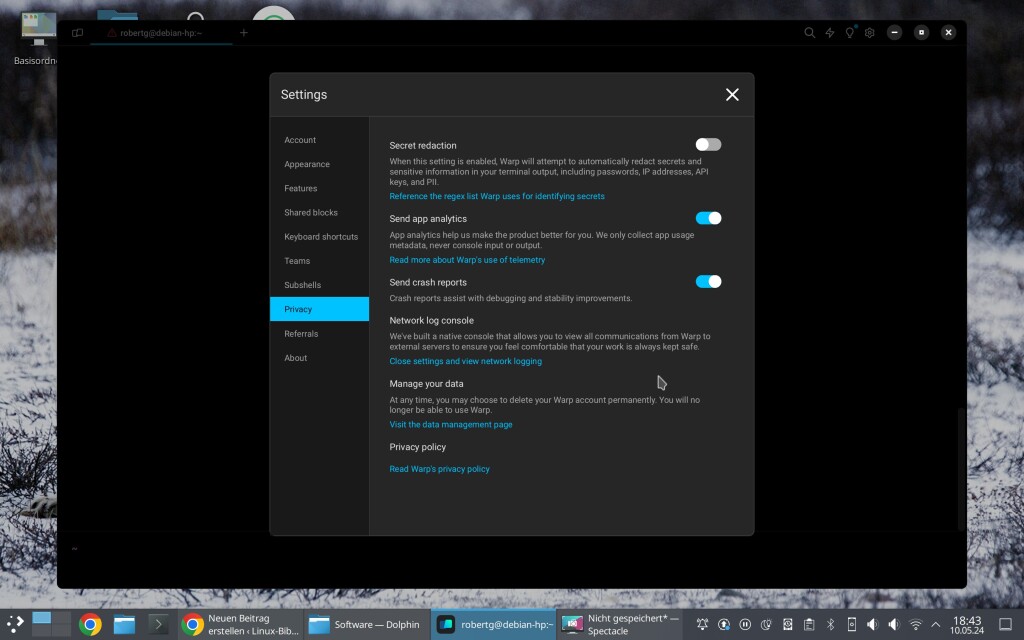Click the Network log console heading
Image resolution: width=1024 pixels, height=640 pixels.
[x=432, y=321]
